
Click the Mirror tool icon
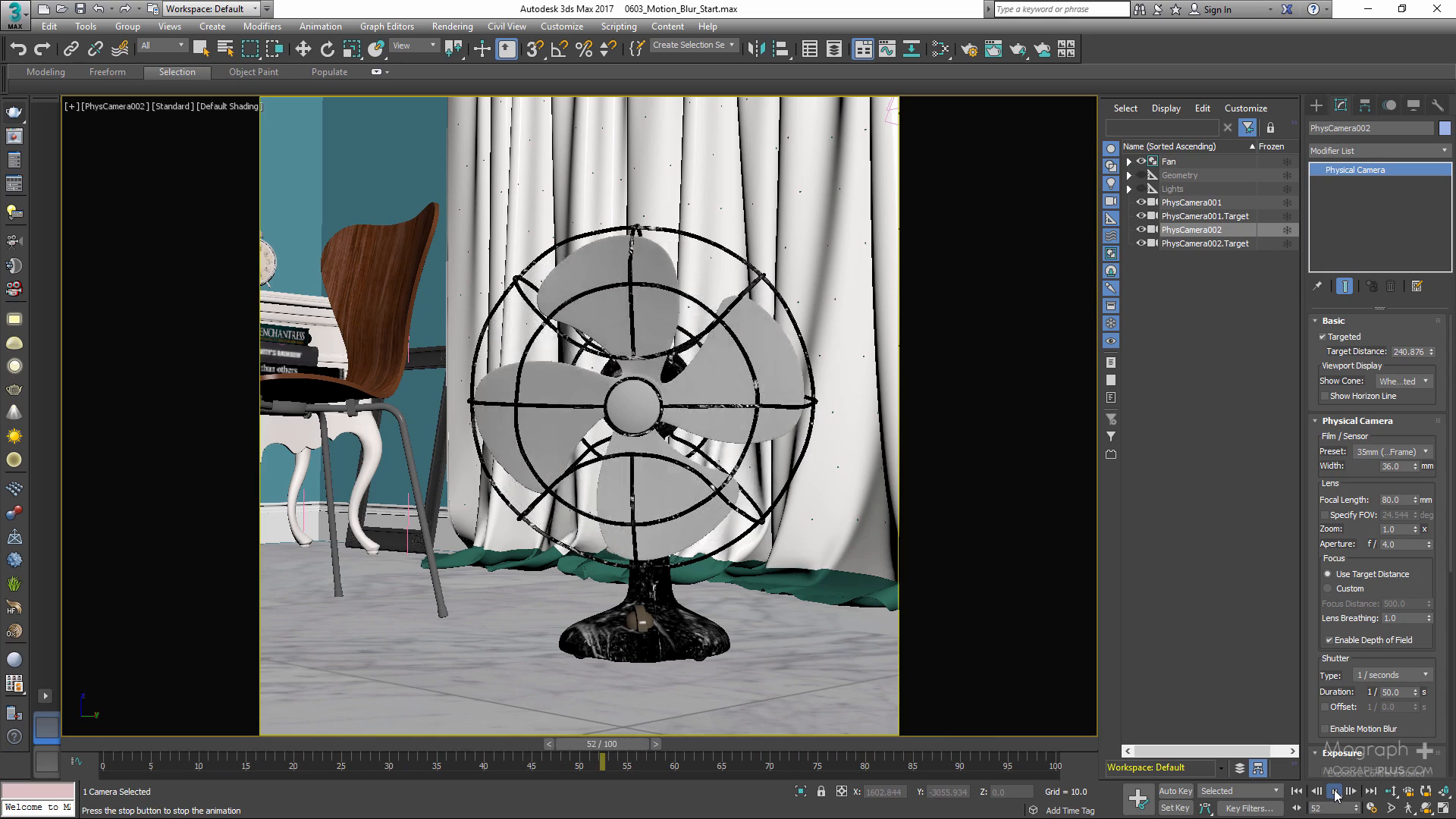tap(755, 49)
